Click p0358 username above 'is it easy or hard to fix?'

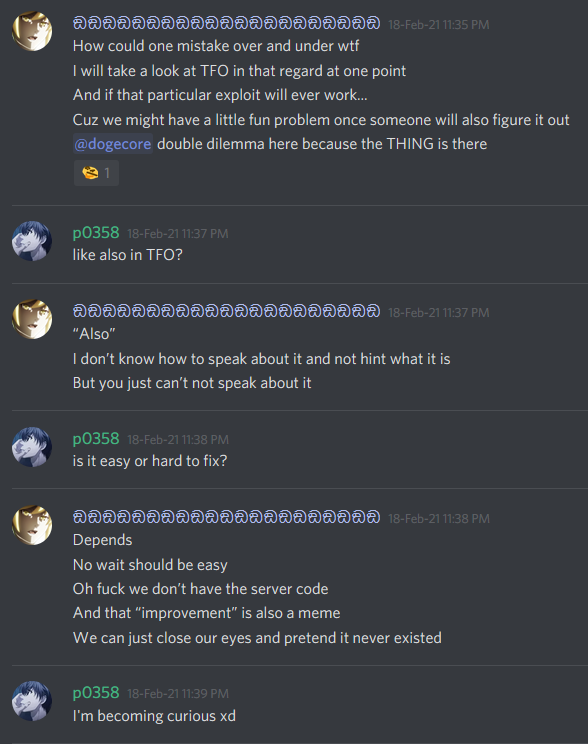(x=96, y=438)
